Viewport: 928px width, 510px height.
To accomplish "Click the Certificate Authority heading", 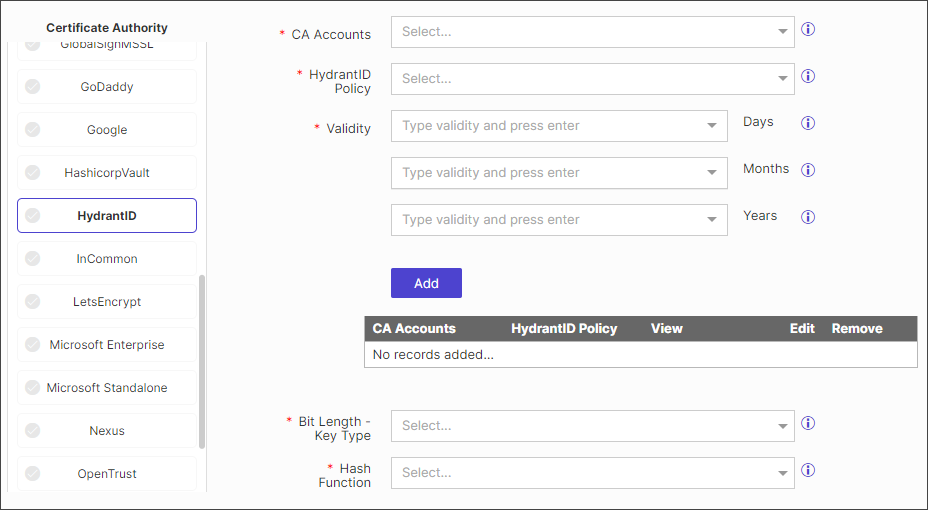I will pos(107,28).
